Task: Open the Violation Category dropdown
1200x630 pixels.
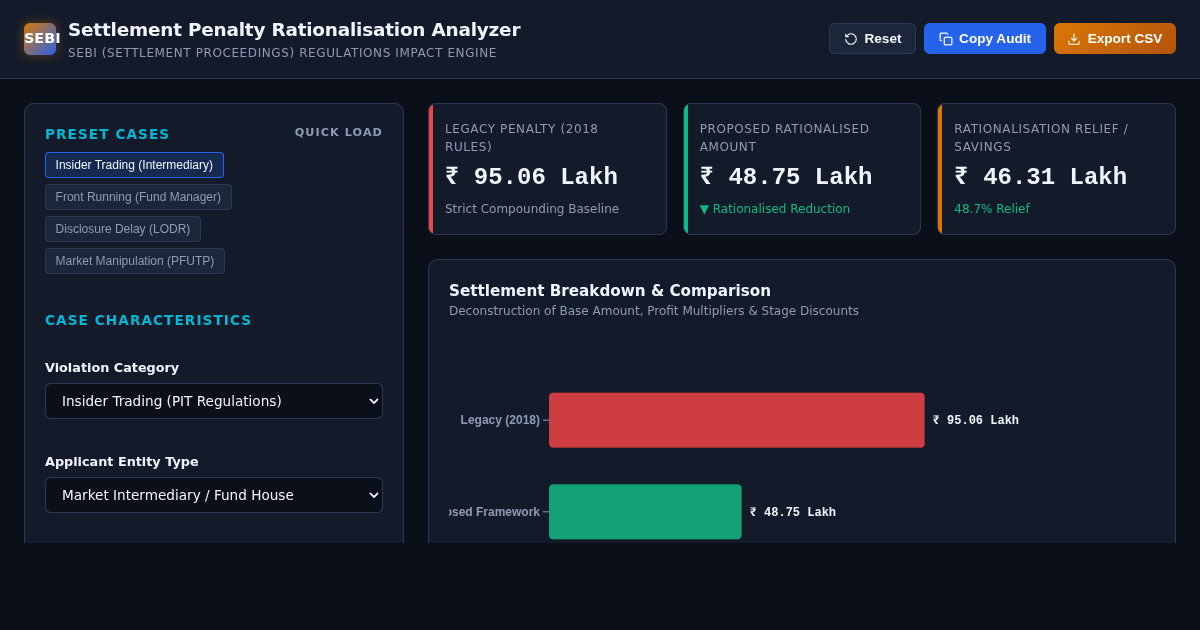Action: click(x=214, y=401)
